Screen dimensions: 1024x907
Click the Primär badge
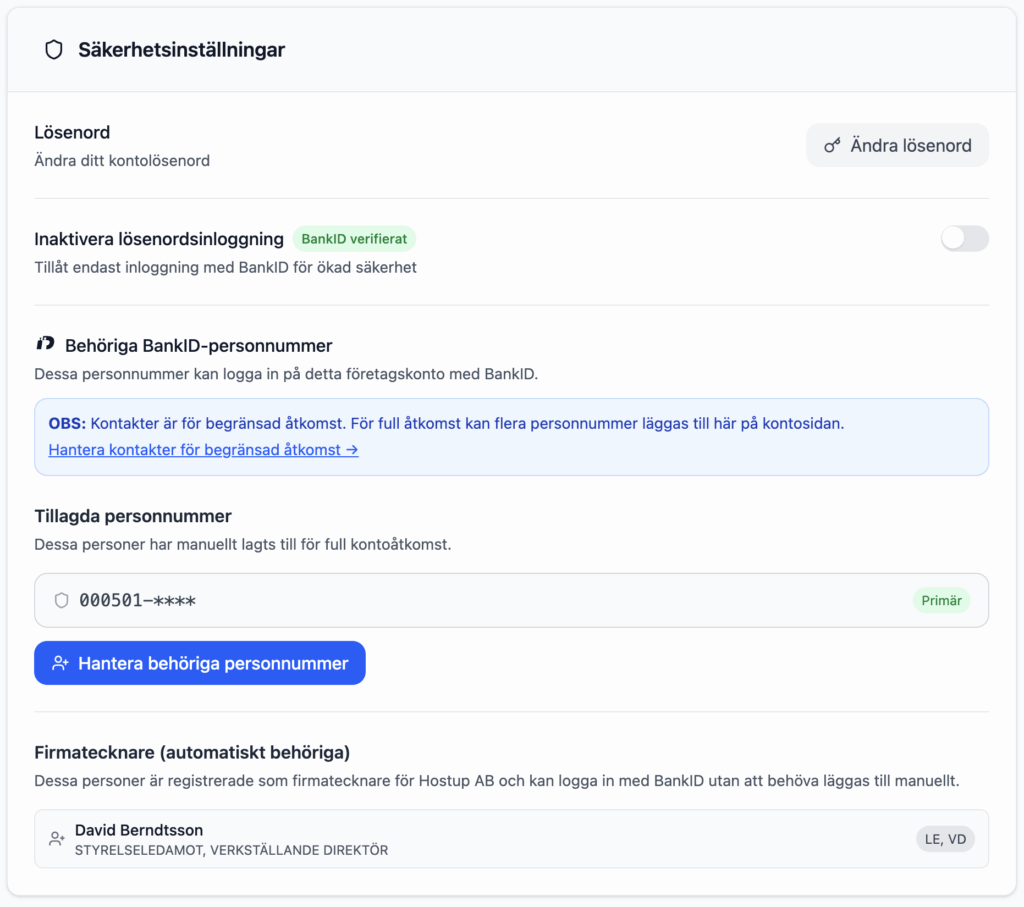coord(940,600)
